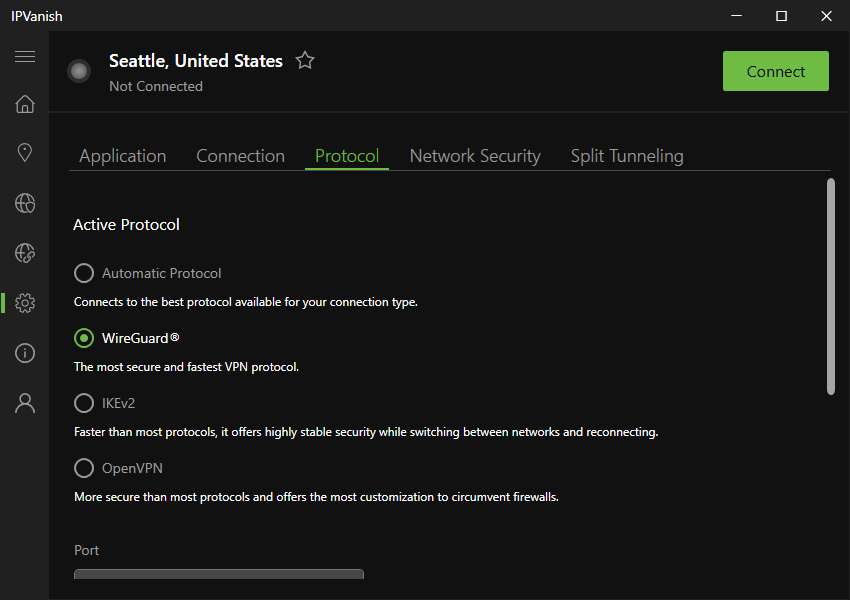
Task: Select the WireGuard radio button
Action: coord(84,338)
